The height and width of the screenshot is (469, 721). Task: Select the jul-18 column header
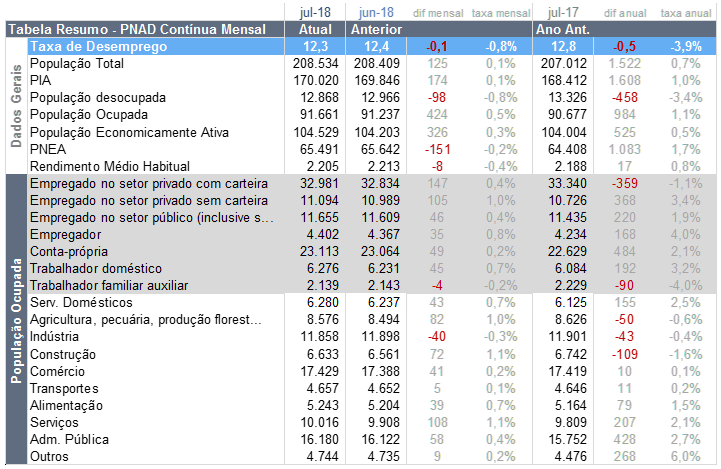tap(315, 13)
